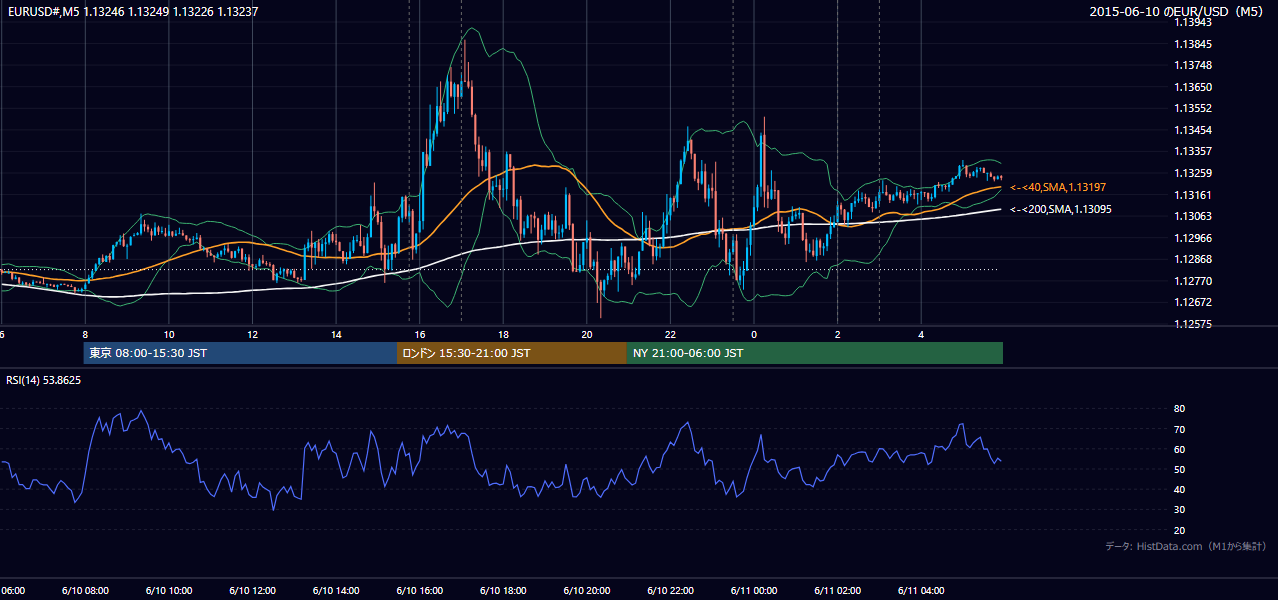Click RSI scale value 50
Image resolution: width=1278 pixels, height=600 pixels.
(1179, 469)
